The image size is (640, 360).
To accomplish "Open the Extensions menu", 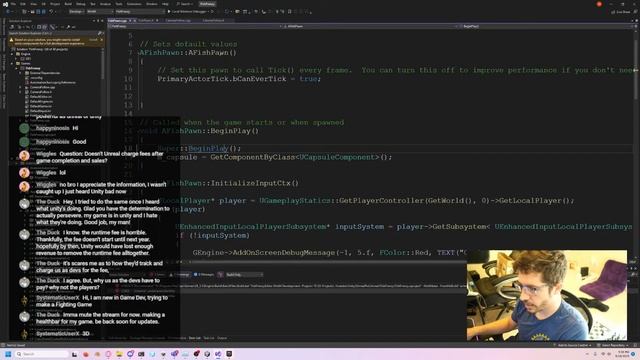I will click(134, 4).
